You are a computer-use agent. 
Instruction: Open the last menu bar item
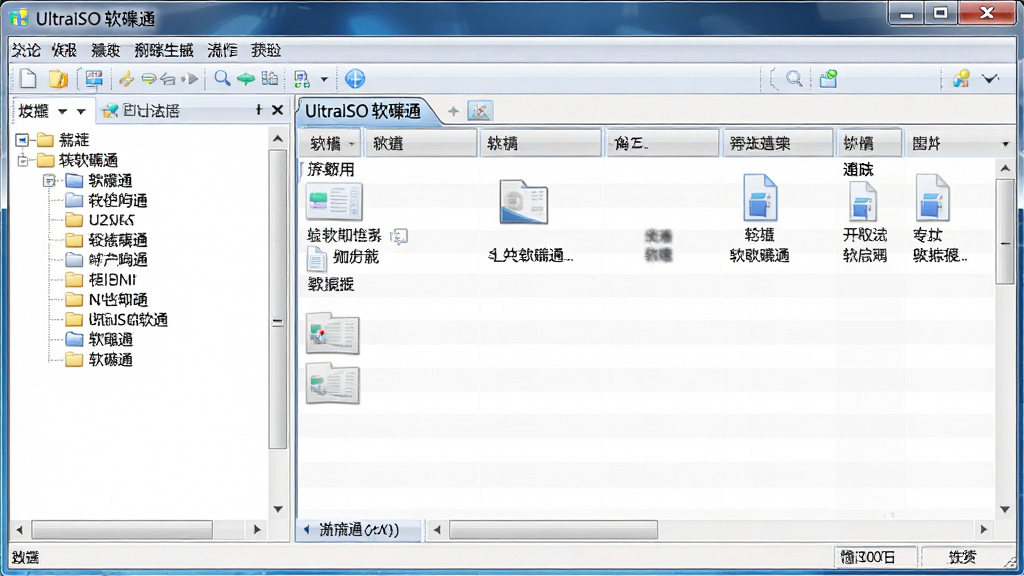pyautogui.click(x=266, y=50)
